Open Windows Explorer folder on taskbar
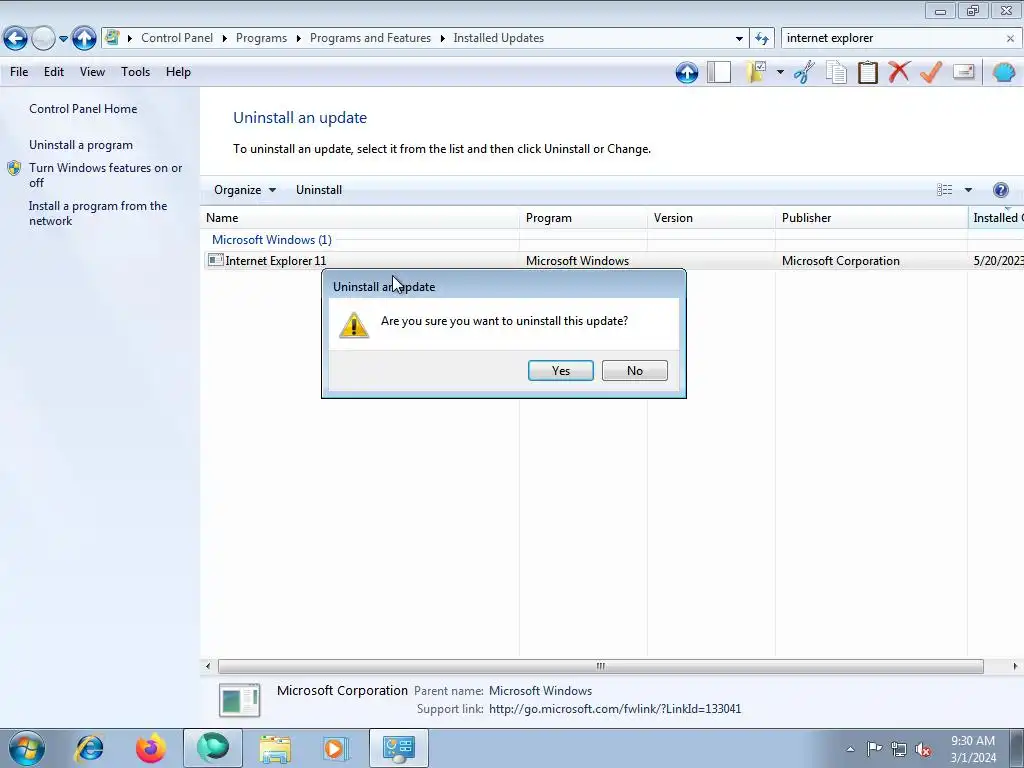The image size is (1024, 768). tap(275, 748)
